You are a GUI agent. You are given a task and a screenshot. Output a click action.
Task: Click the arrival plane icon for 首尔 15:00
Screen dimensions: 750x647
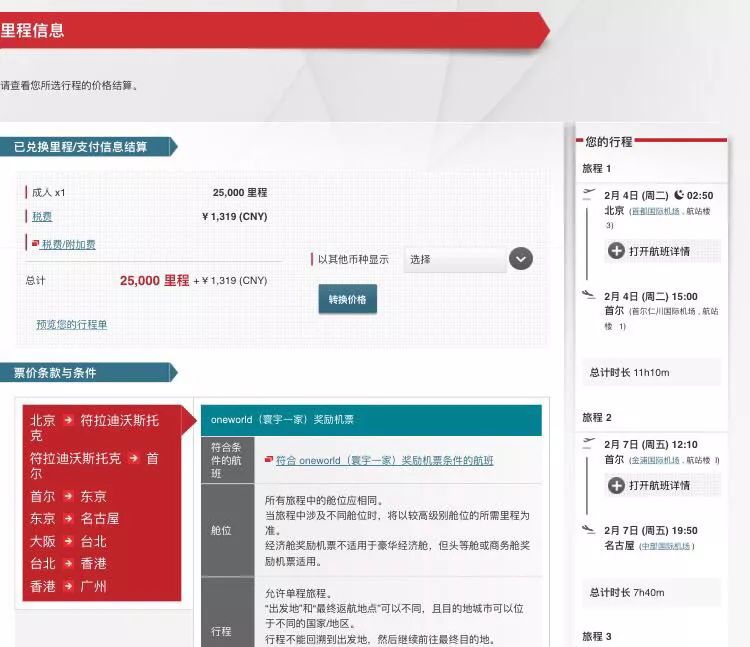(x=589, y=294)
